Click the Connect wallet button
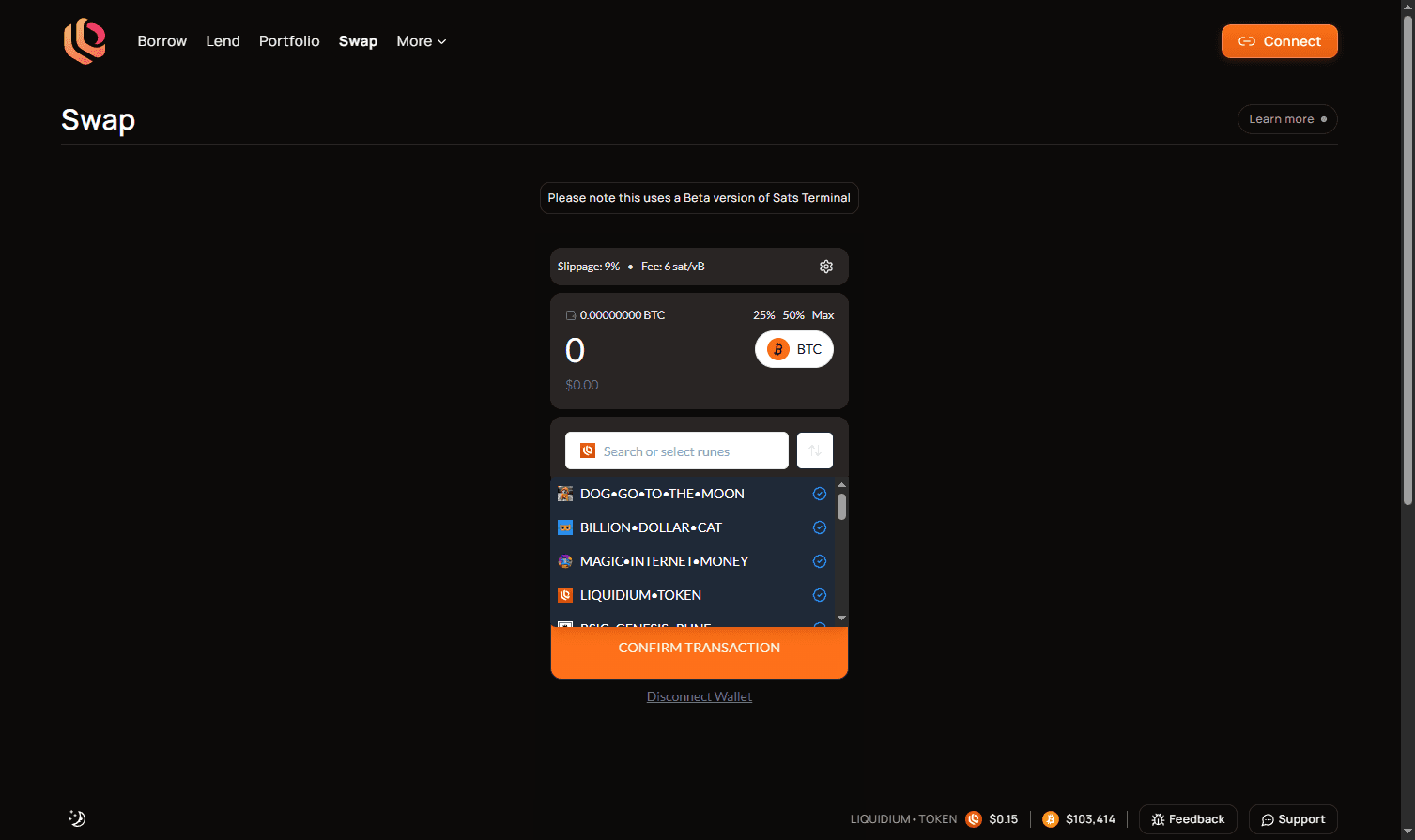 click(x=1280, y=41)
